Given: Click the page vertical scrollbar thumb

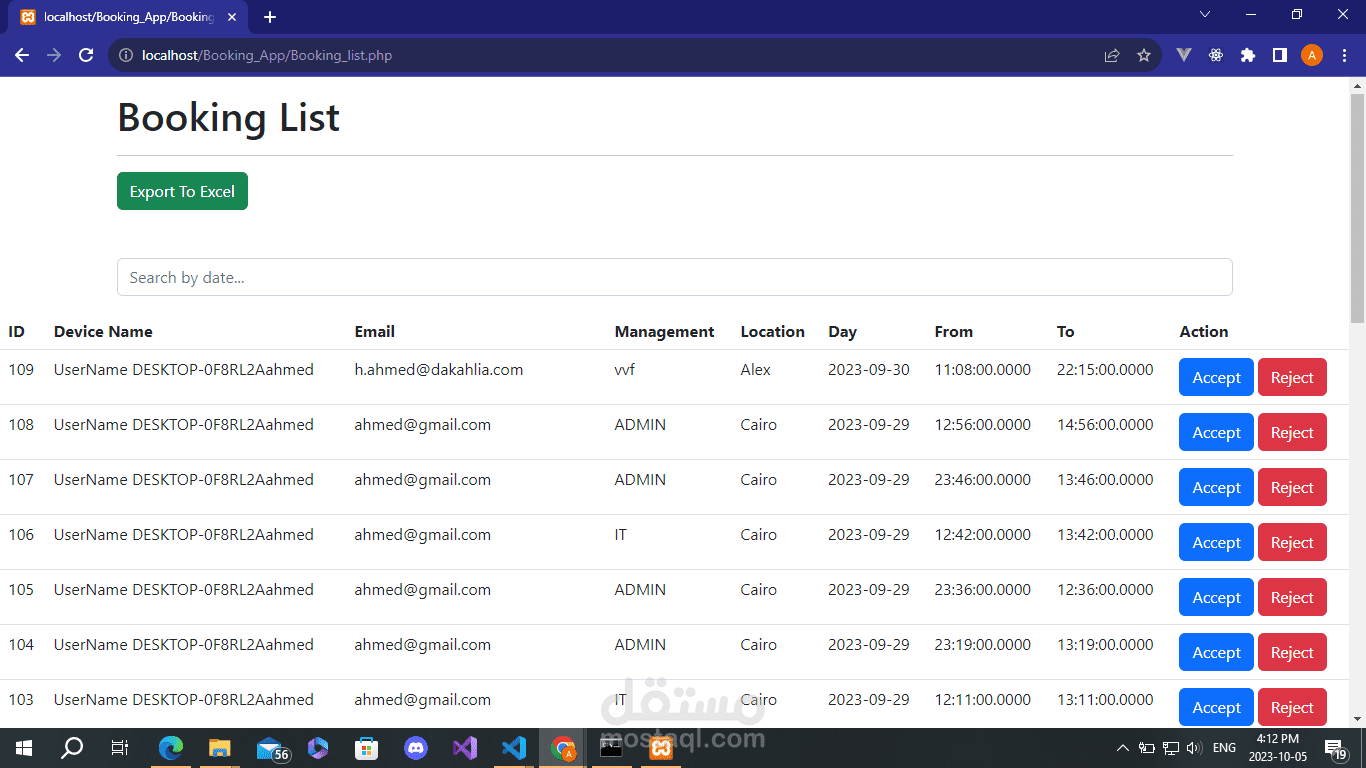Looking at the screenshot, I should point(1357,208).
